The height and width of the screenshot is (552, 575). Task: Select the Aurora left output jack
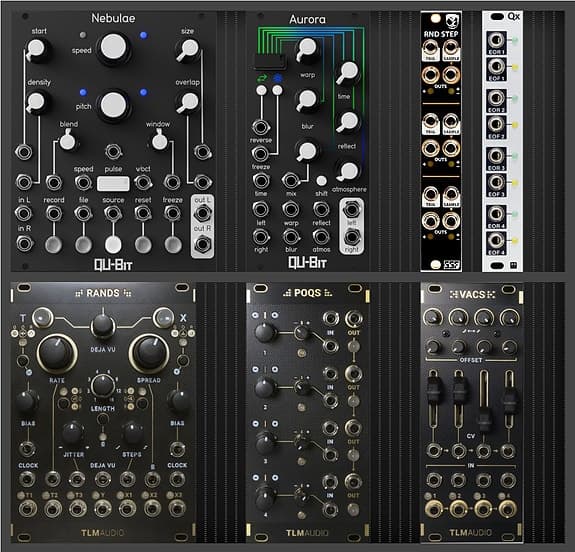351,209
